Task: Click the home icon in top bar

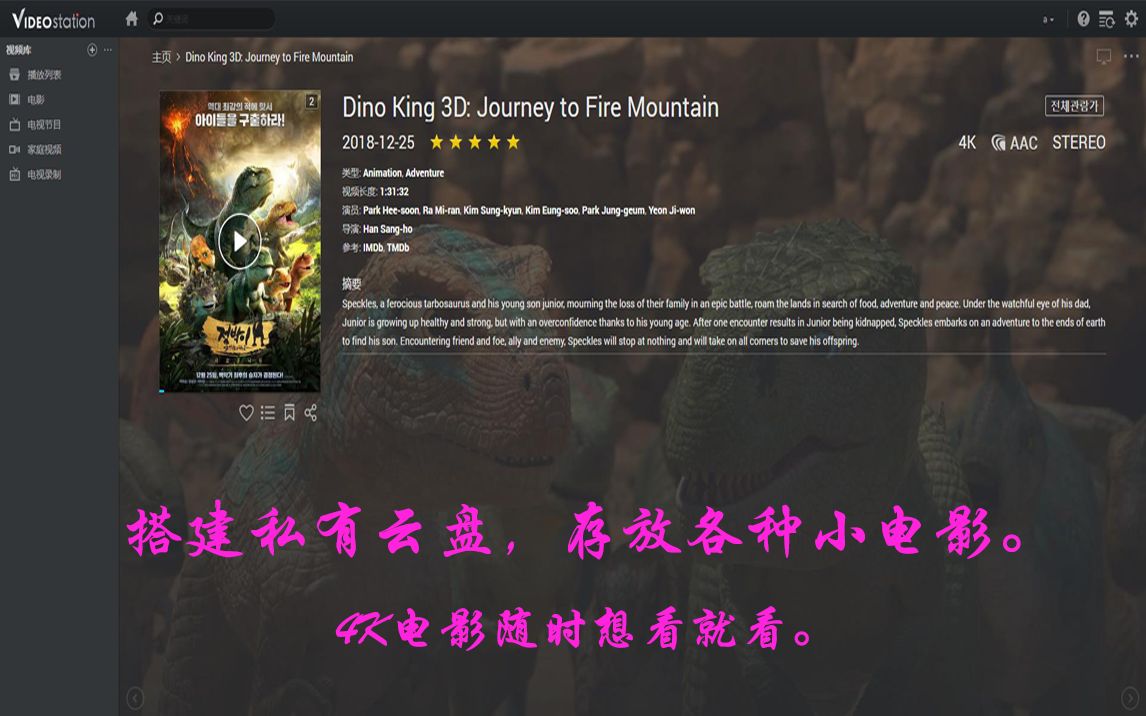Action: coord(132,18)
